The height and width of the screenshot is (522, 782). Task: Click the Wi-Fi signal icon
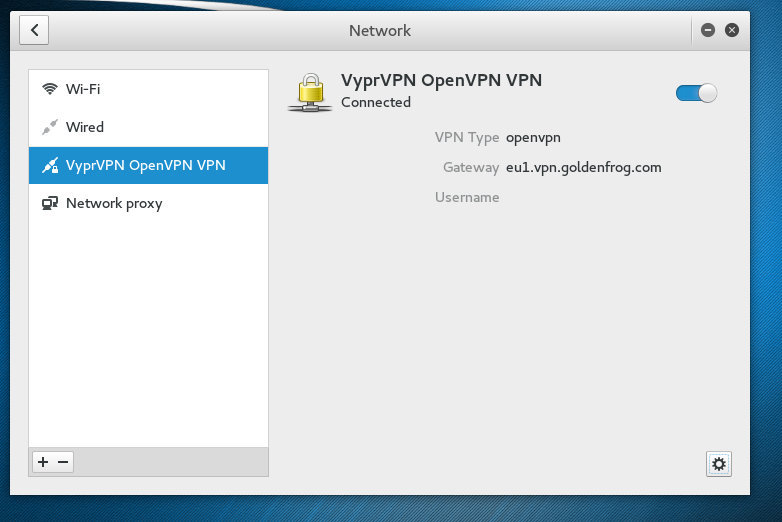(x=50, y=89)
